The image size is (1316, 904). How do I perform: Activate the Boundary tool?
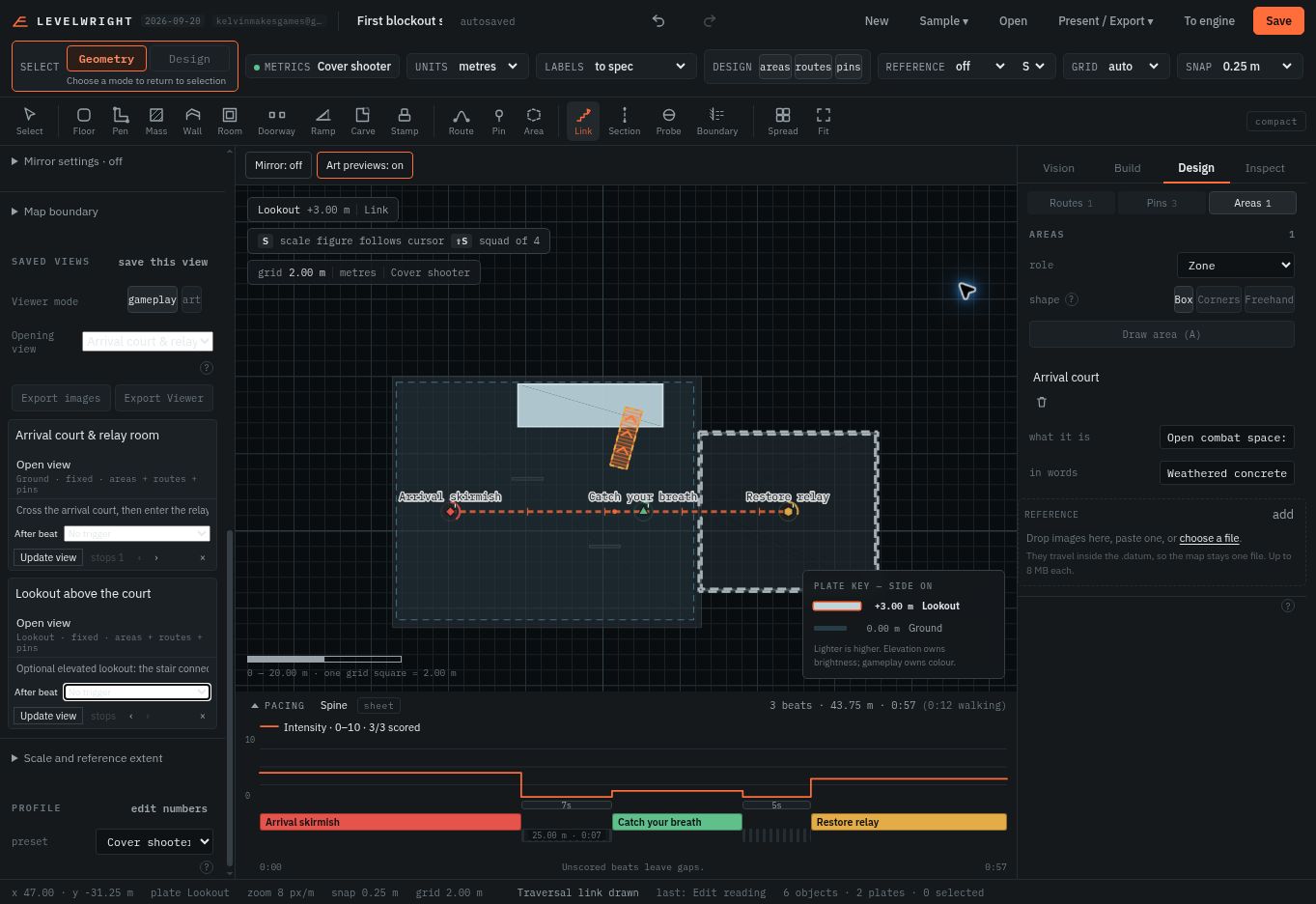click(717, 122)
